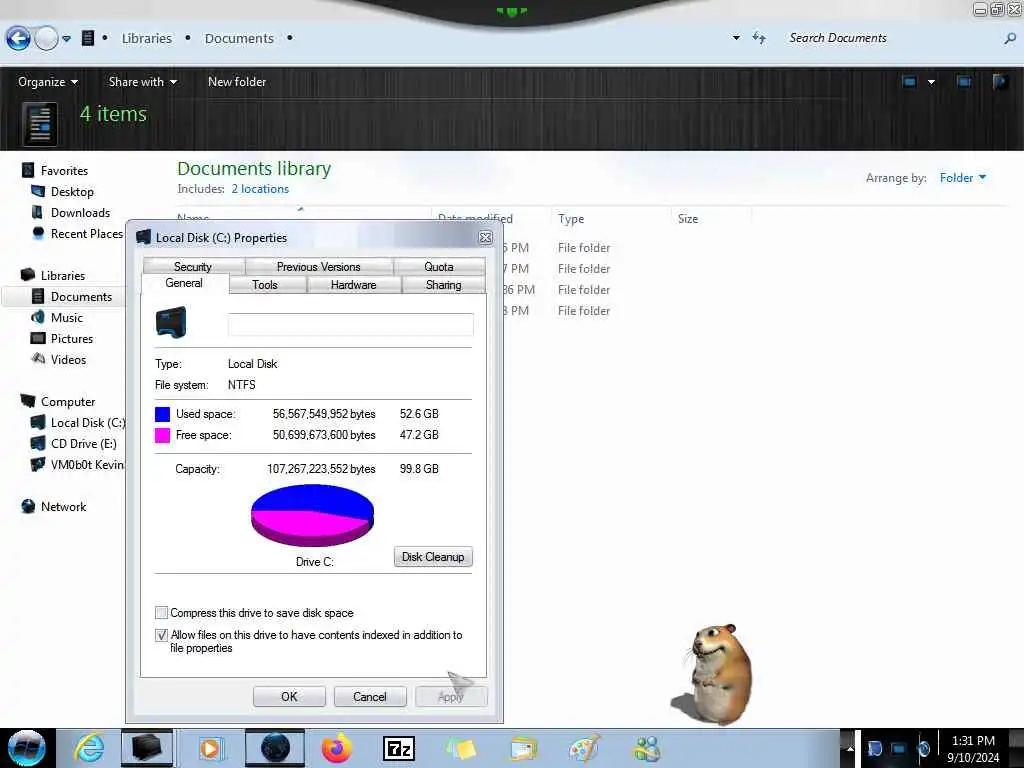The height and width of the screenshot is (768, 1024).
Task: Change view using the view icon in toolbar
Action: pyautogui.click(x=909, y=82)
